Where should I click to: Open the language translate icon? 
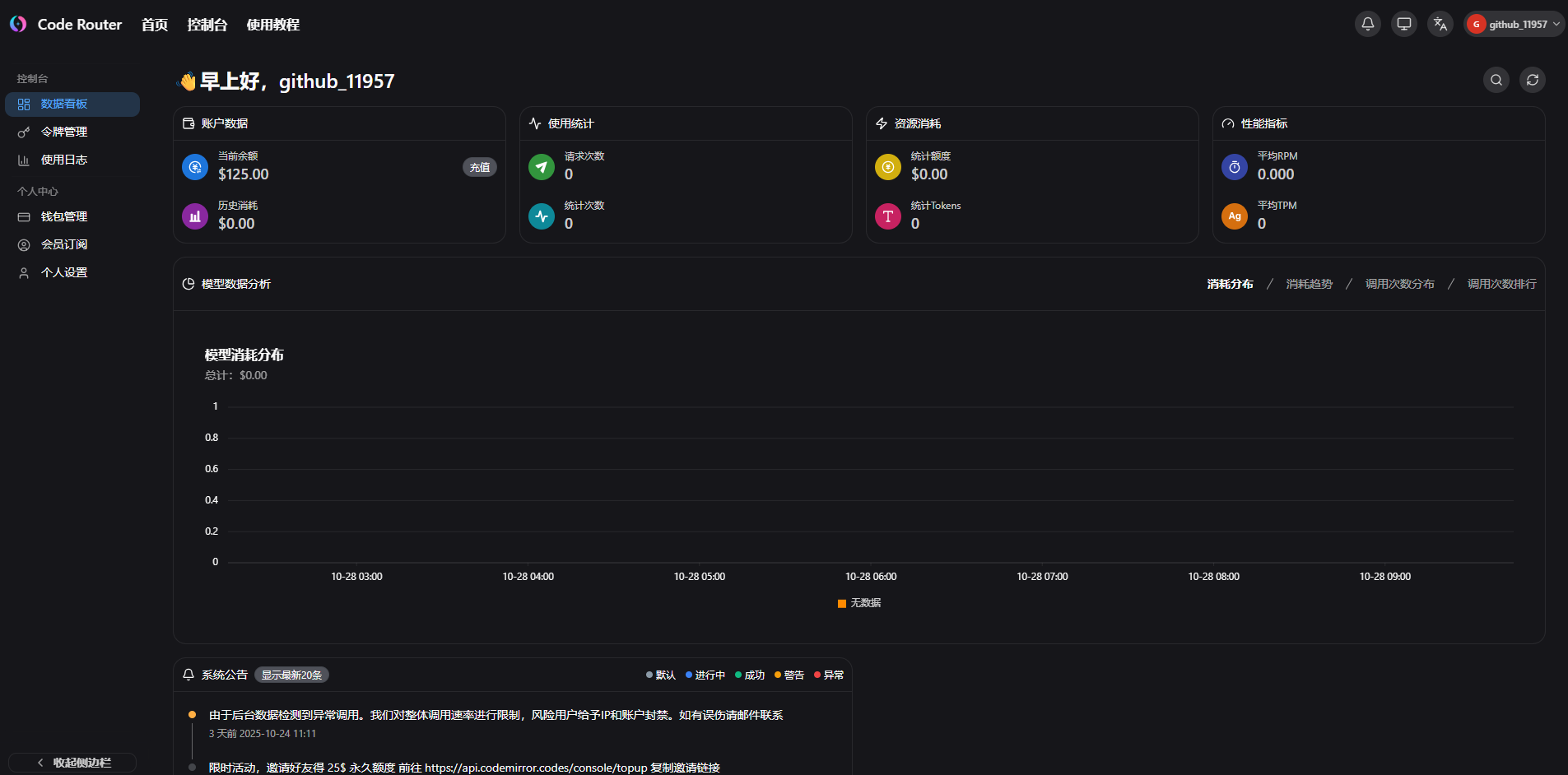(x=1440, y=24)
